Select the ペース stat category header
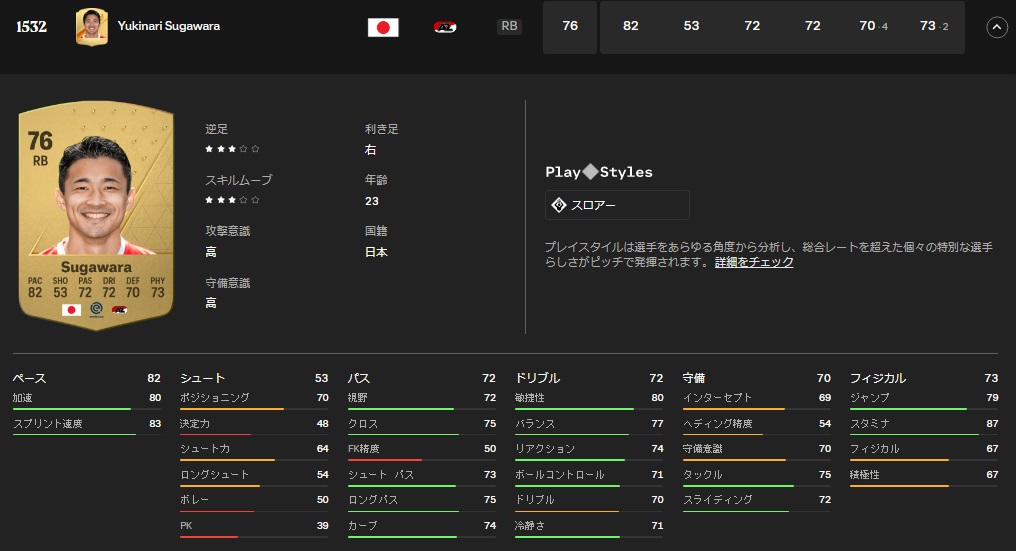The width and height of the screenshot is (1016, 551). 30,378
